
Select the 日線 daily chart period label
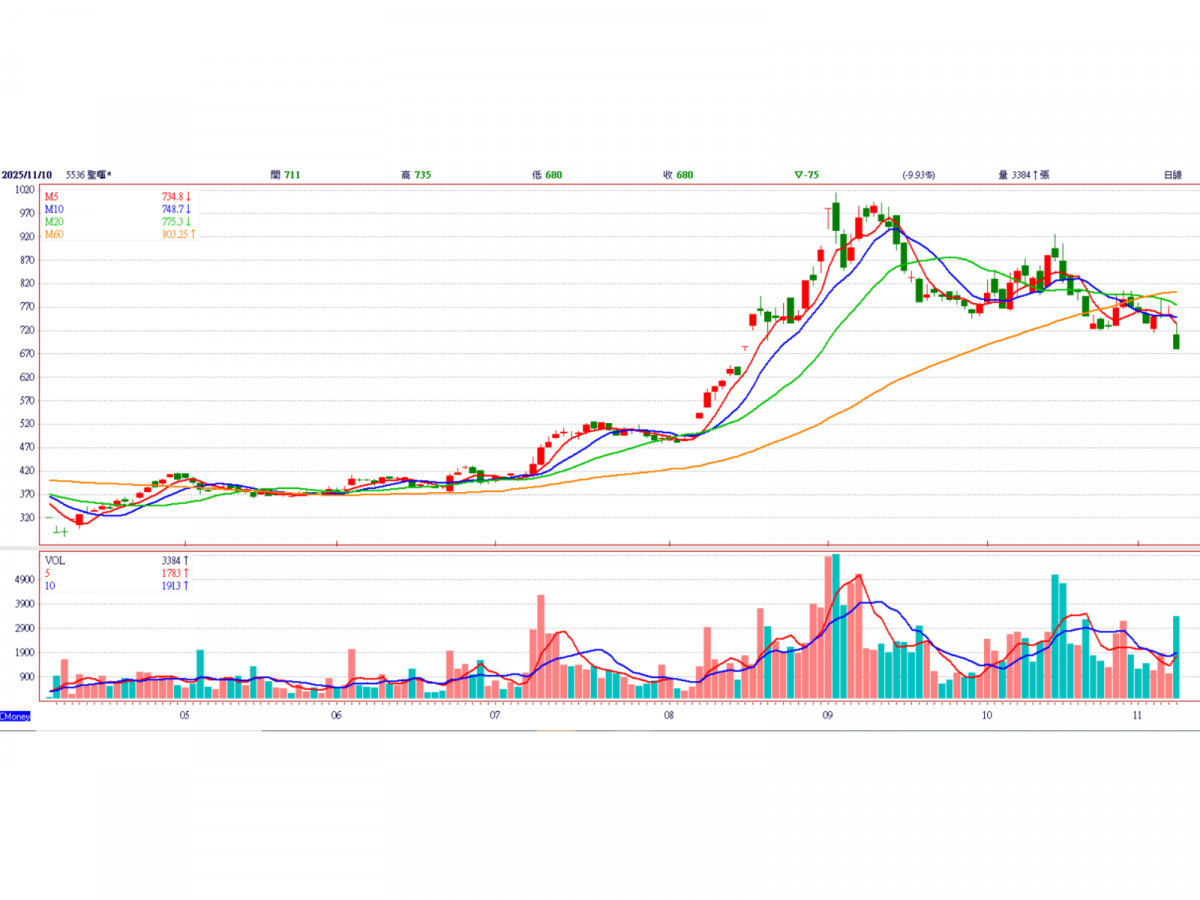point(1172,175)
